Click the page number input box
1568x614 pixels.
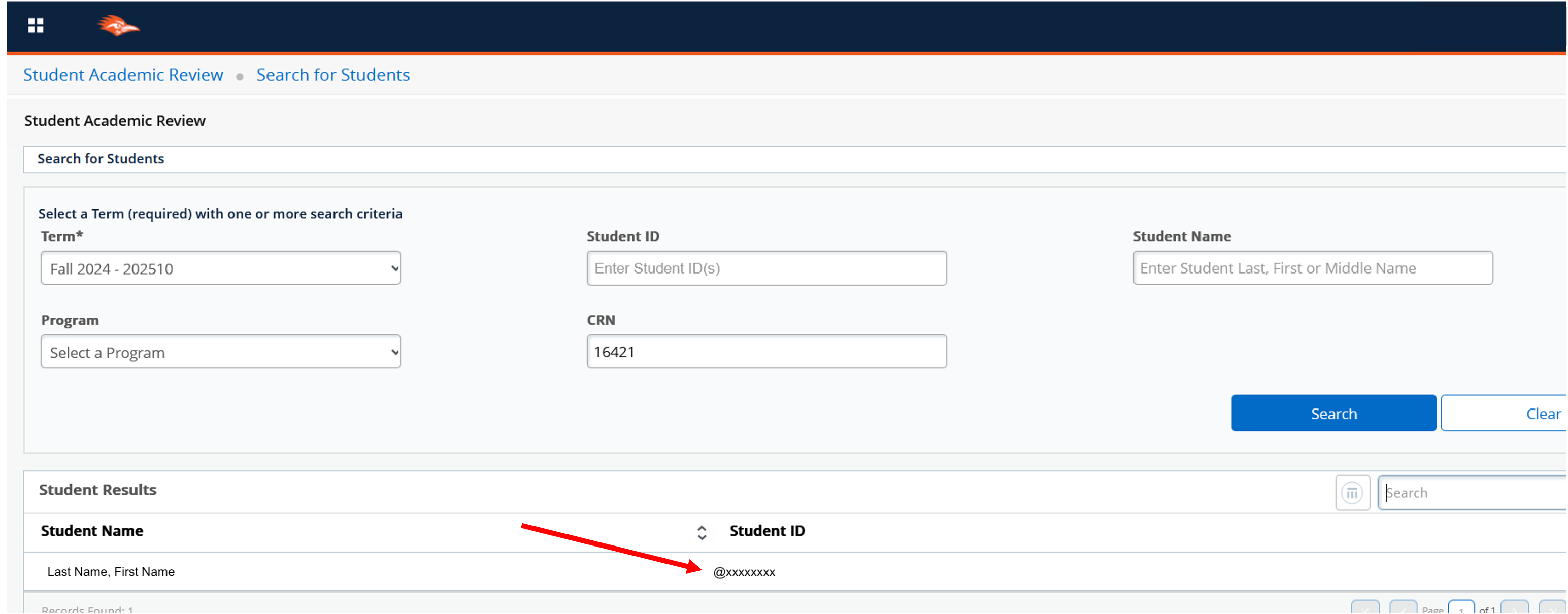[1460, 608]
